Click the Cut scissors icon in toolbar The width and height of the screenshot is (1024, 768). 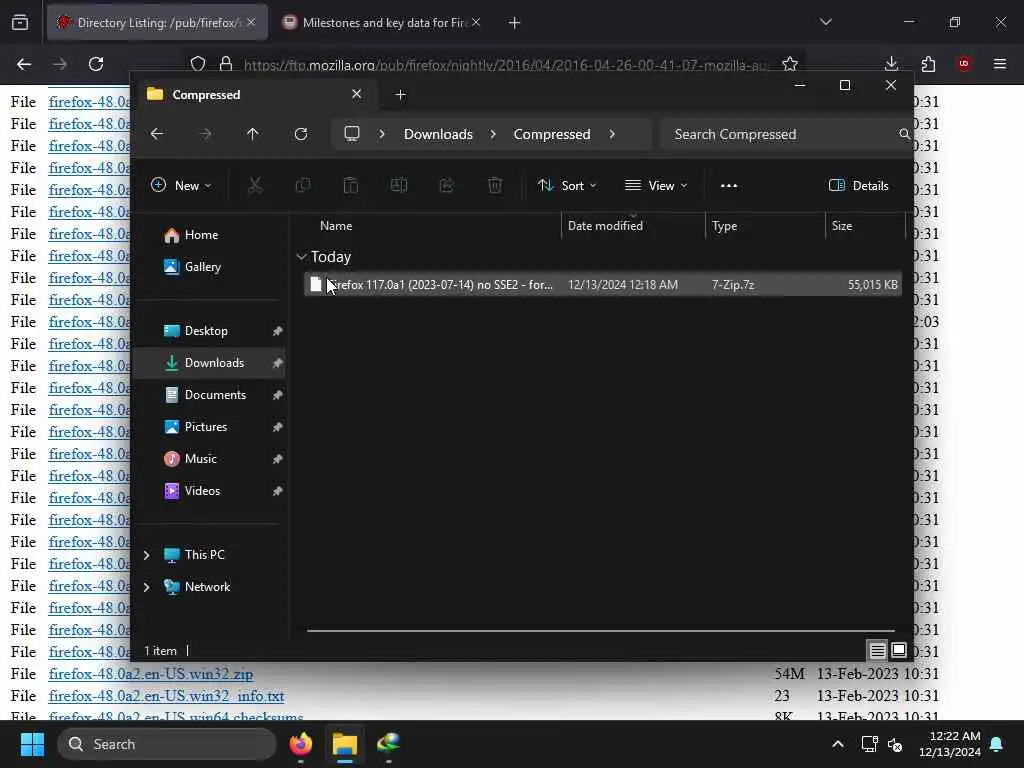point(255,185)
